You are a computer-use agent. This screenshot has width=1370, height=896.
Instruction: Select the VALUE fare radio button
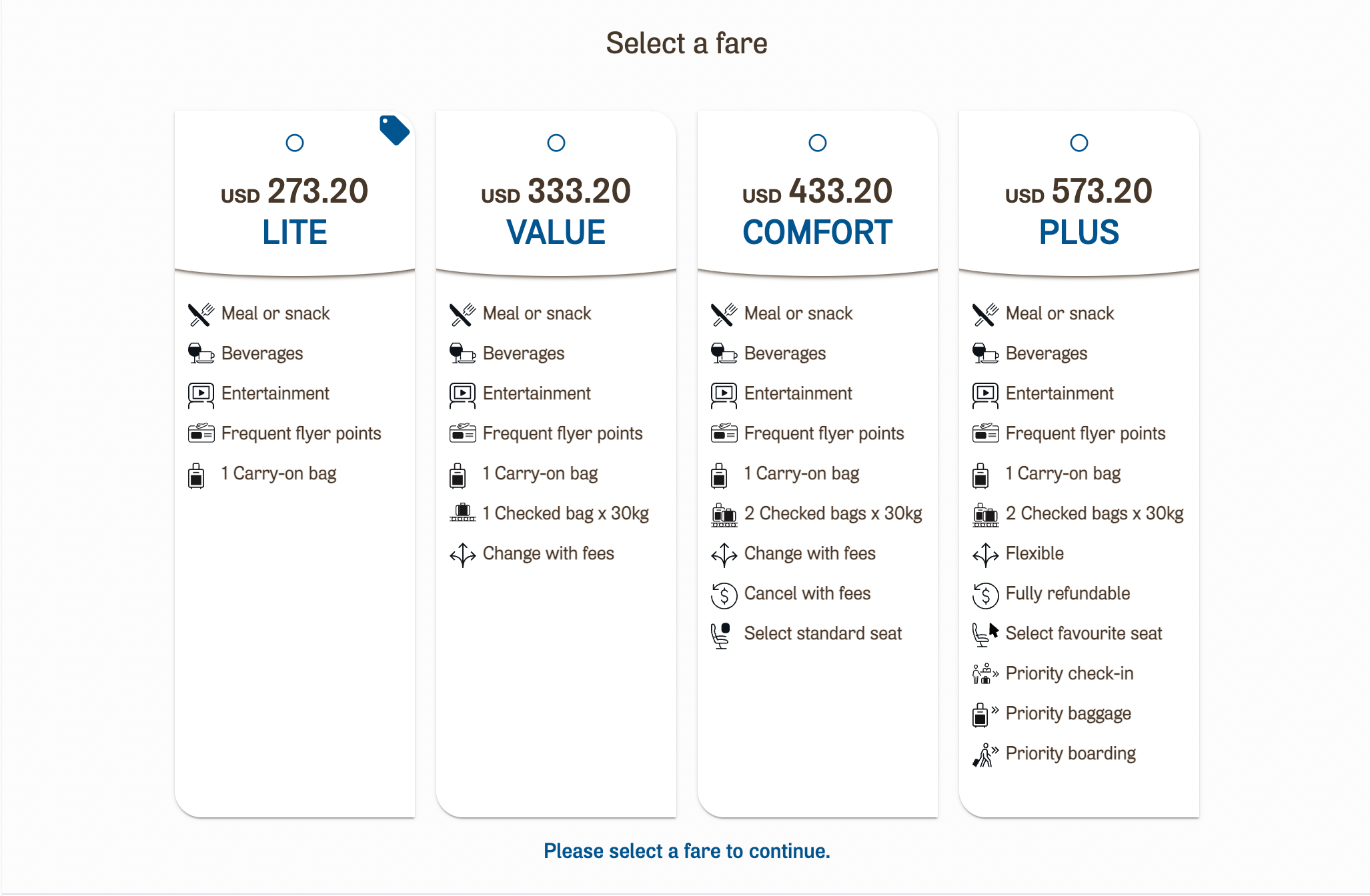point(556,143)
